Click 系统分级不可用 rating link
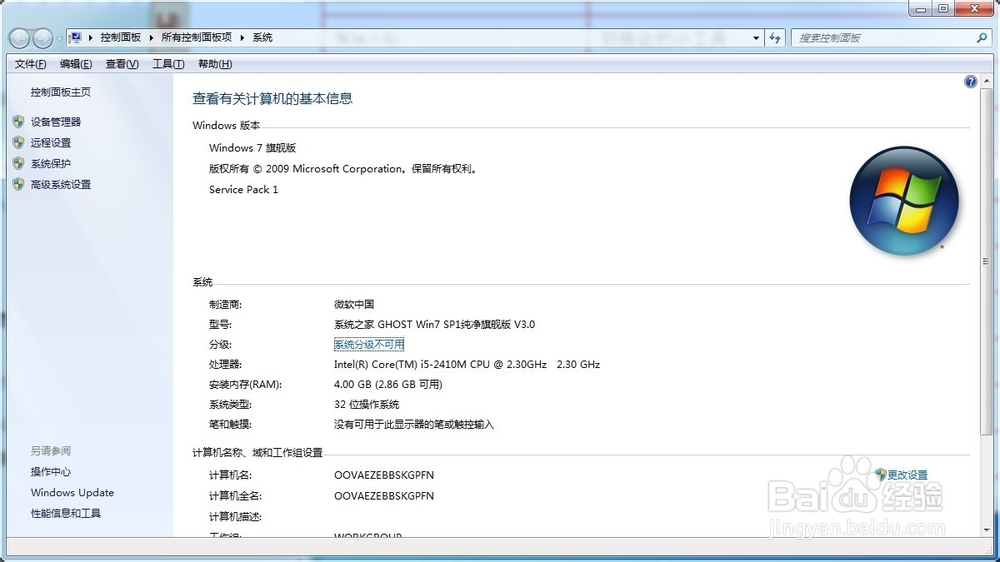This screenshot has width=1000, height=562. pos(369,344)
